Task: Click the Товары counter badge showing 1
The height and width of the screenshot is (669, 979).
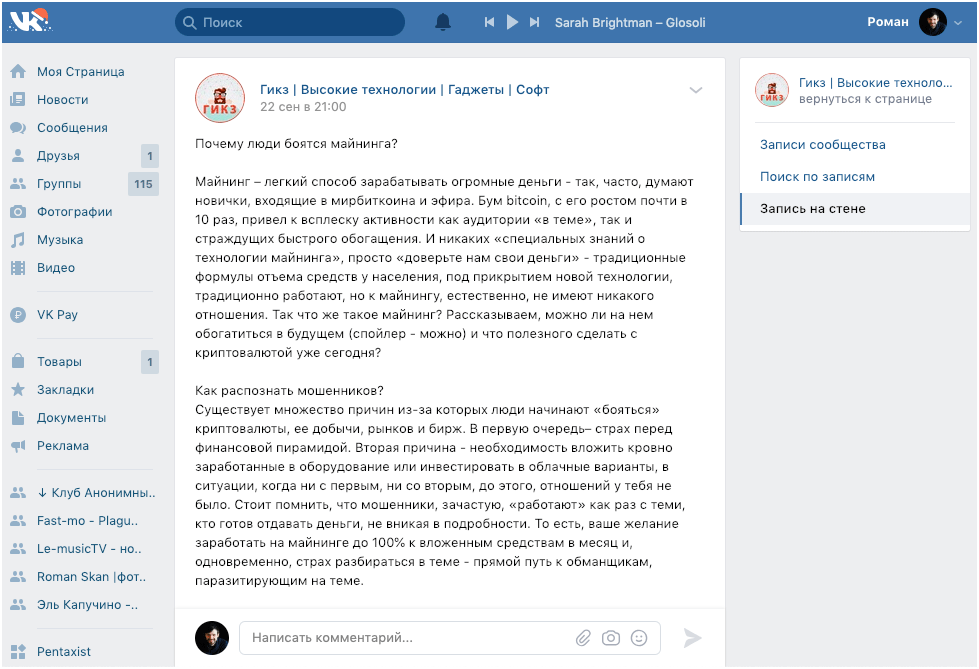Action: coord(150,362)
